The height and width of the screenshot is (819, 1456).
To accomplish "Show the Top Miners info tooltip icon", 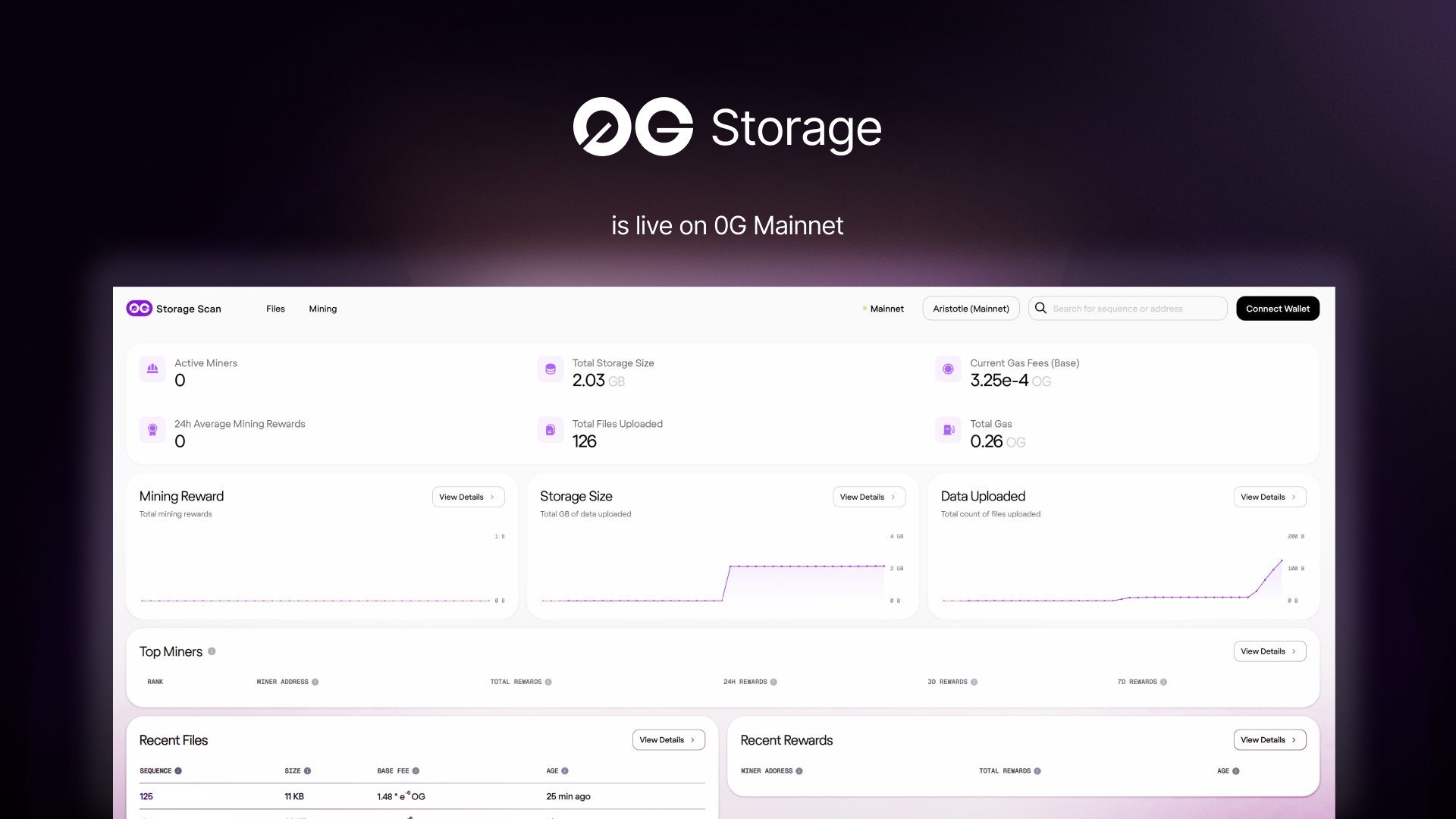I will coord(212,651).
